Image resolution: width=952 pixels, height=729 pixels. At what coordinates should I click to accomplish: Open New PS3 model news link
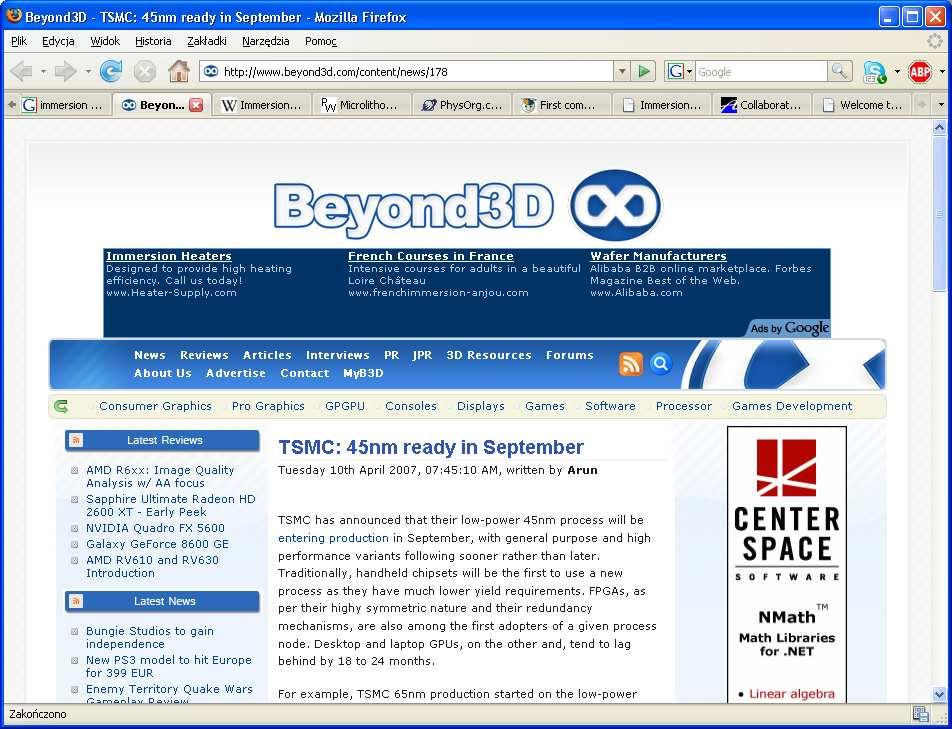(x=169, y=666)
